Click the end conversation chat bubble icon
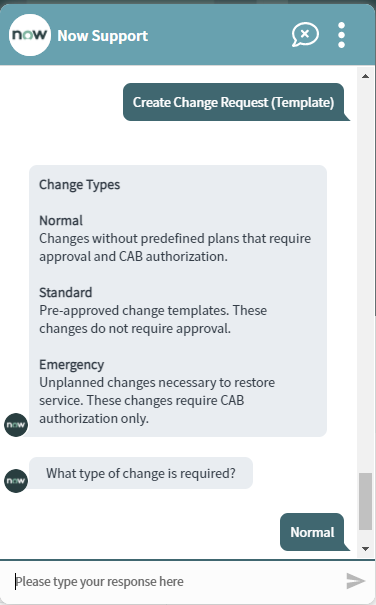 pyautogui.click(x=305, y=35)
